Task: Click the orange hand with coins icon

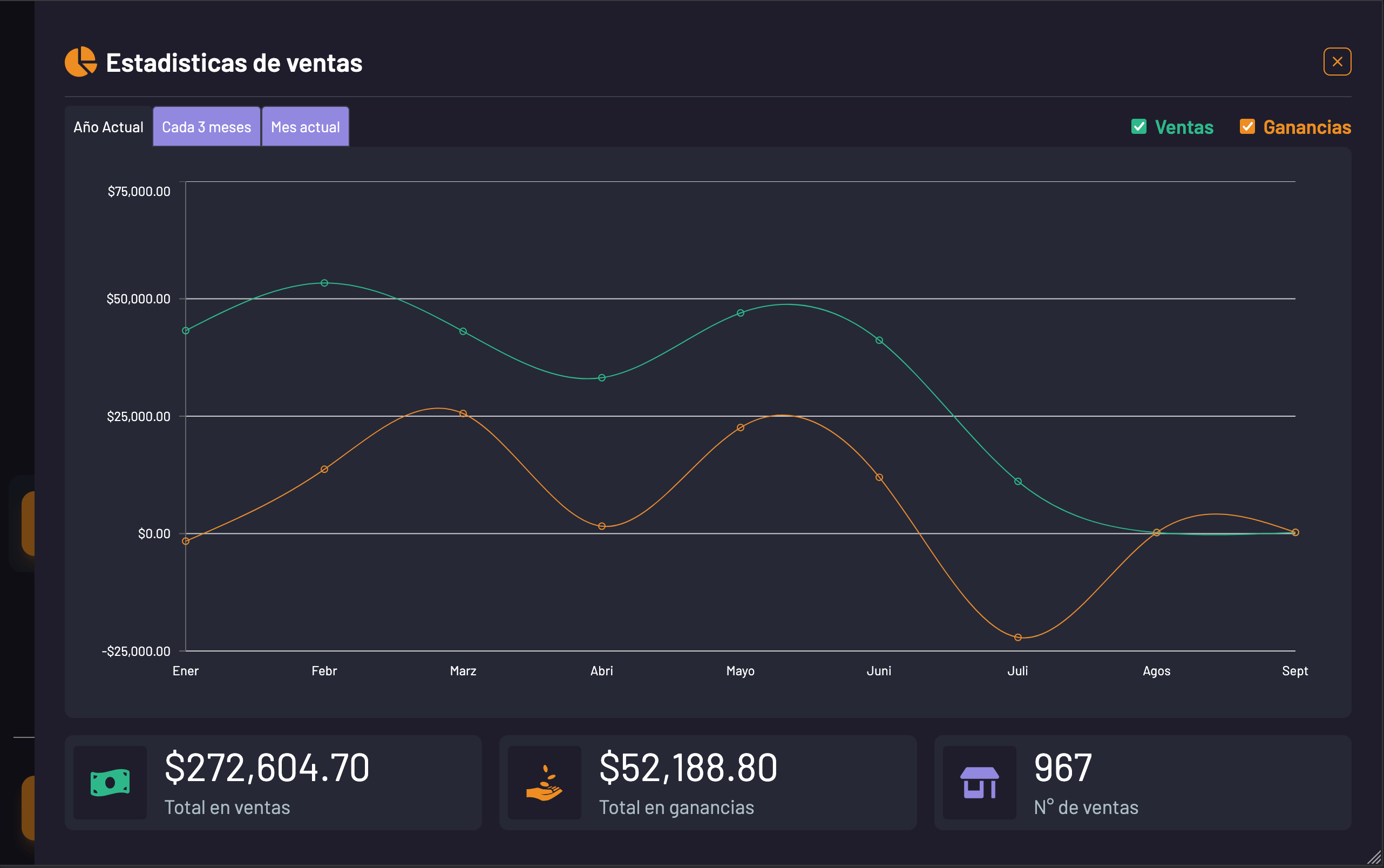Action: (544, 783)
